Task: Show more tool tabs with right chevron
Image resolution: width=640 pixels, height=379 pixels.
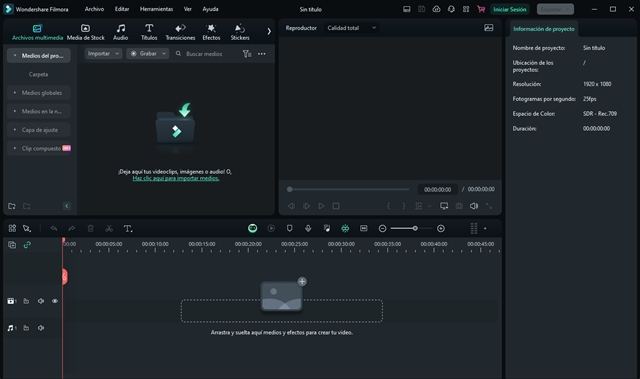Action: coord(269,31)
